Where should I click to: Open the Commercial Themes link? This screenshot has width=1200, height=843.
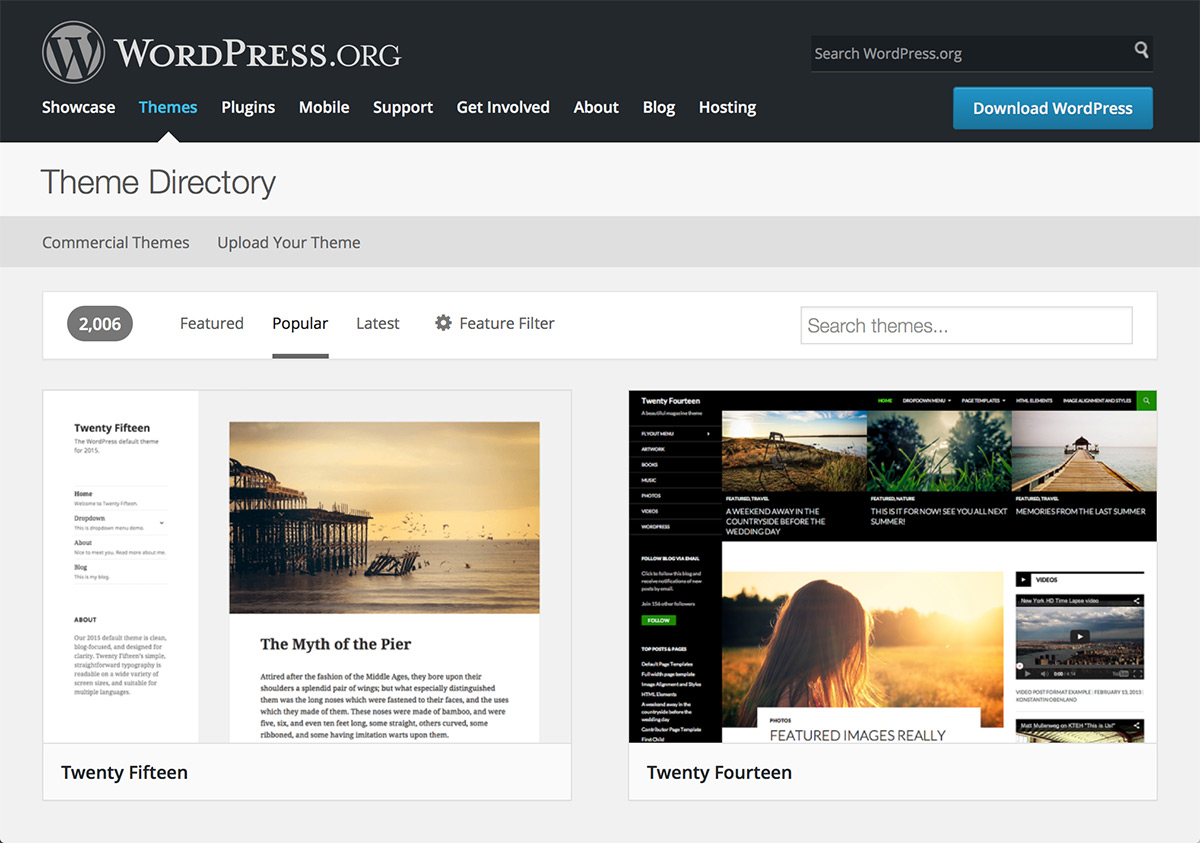point(116,242)
